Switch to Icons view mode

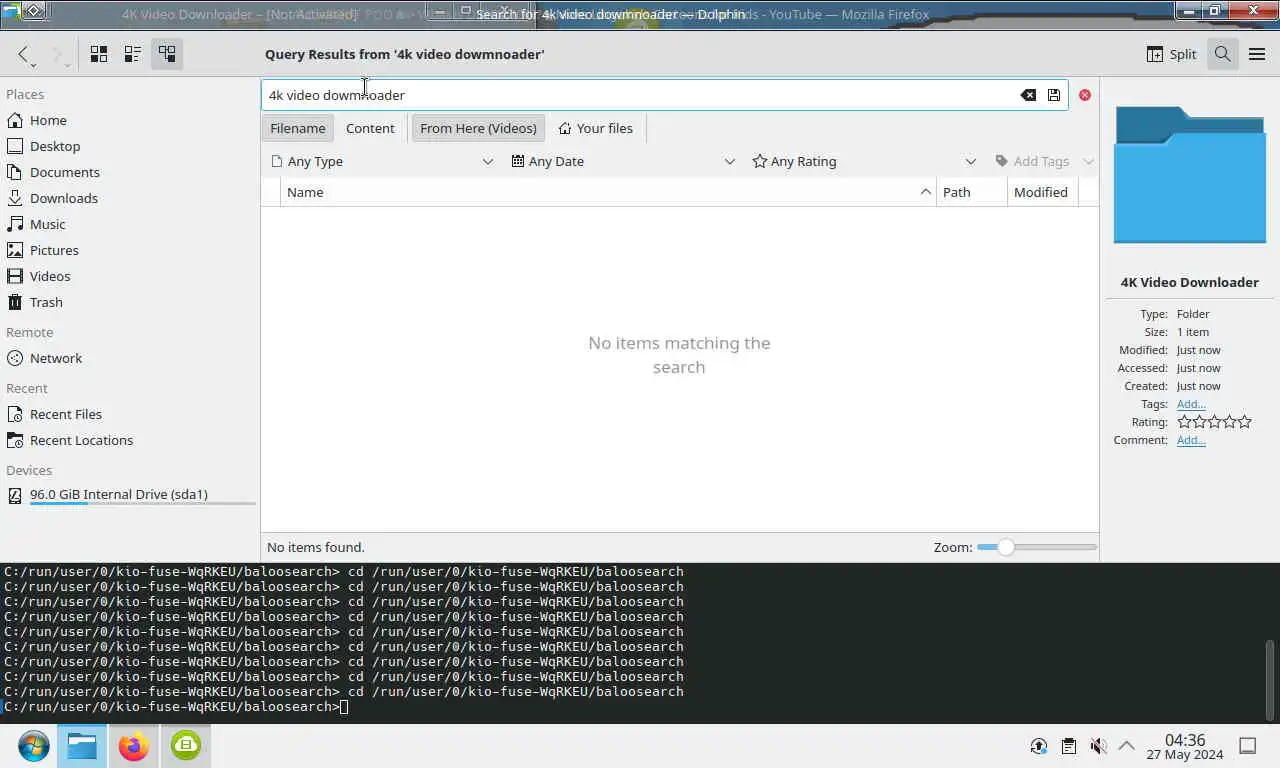tap(99, 54)
